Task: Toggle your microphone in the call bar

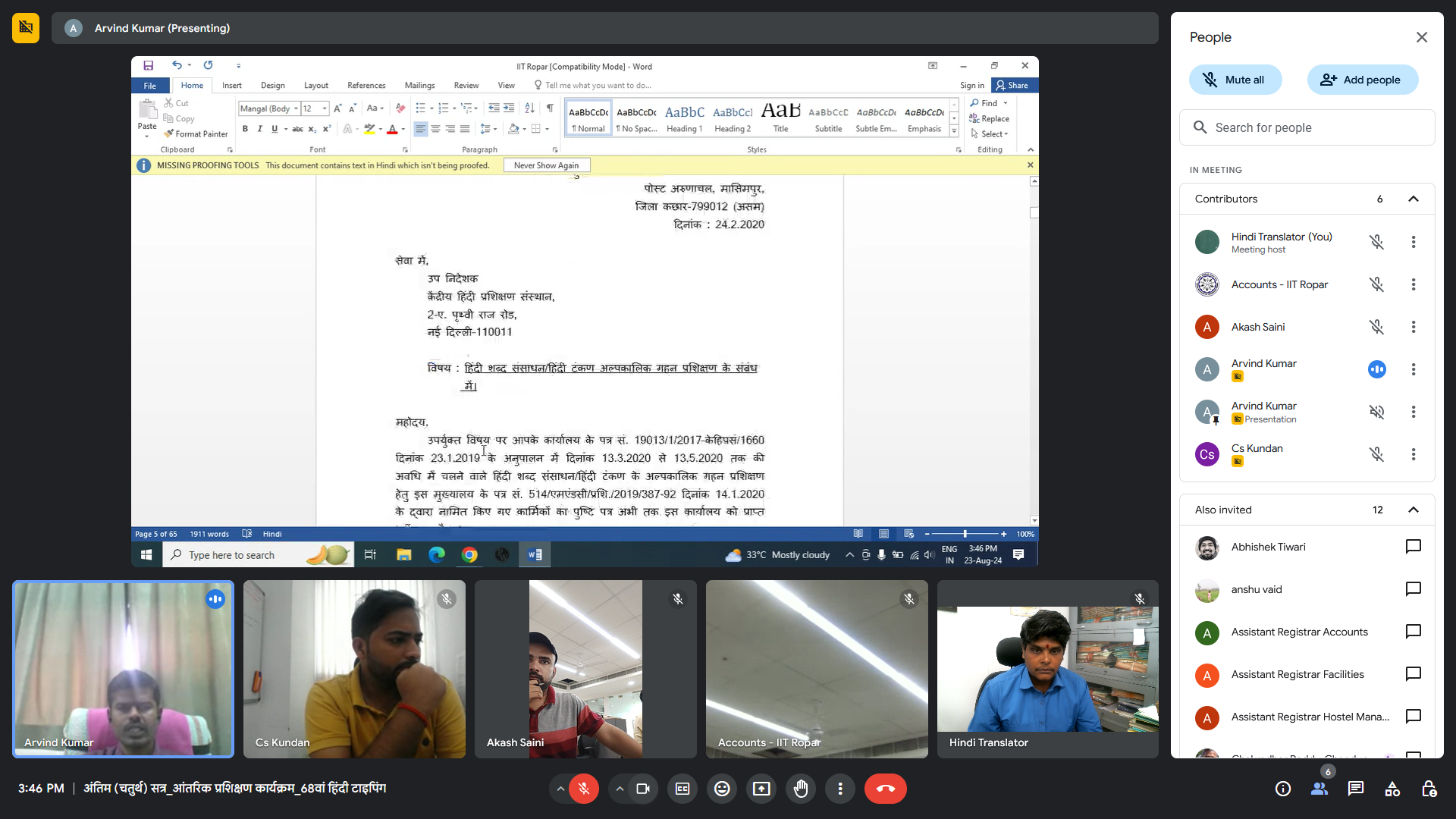Action: (584, 789)
